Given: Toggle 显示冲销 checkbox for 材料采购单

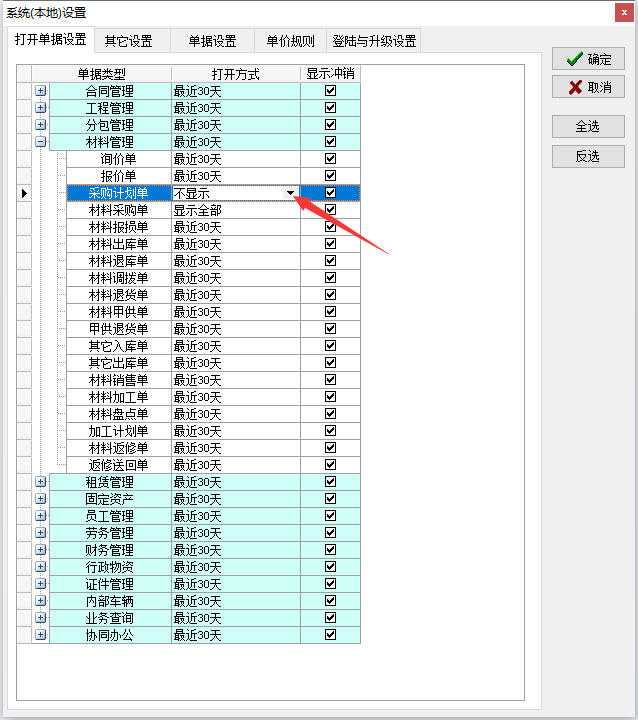Looking at the screenshot, I should click(x=330, y=210).
